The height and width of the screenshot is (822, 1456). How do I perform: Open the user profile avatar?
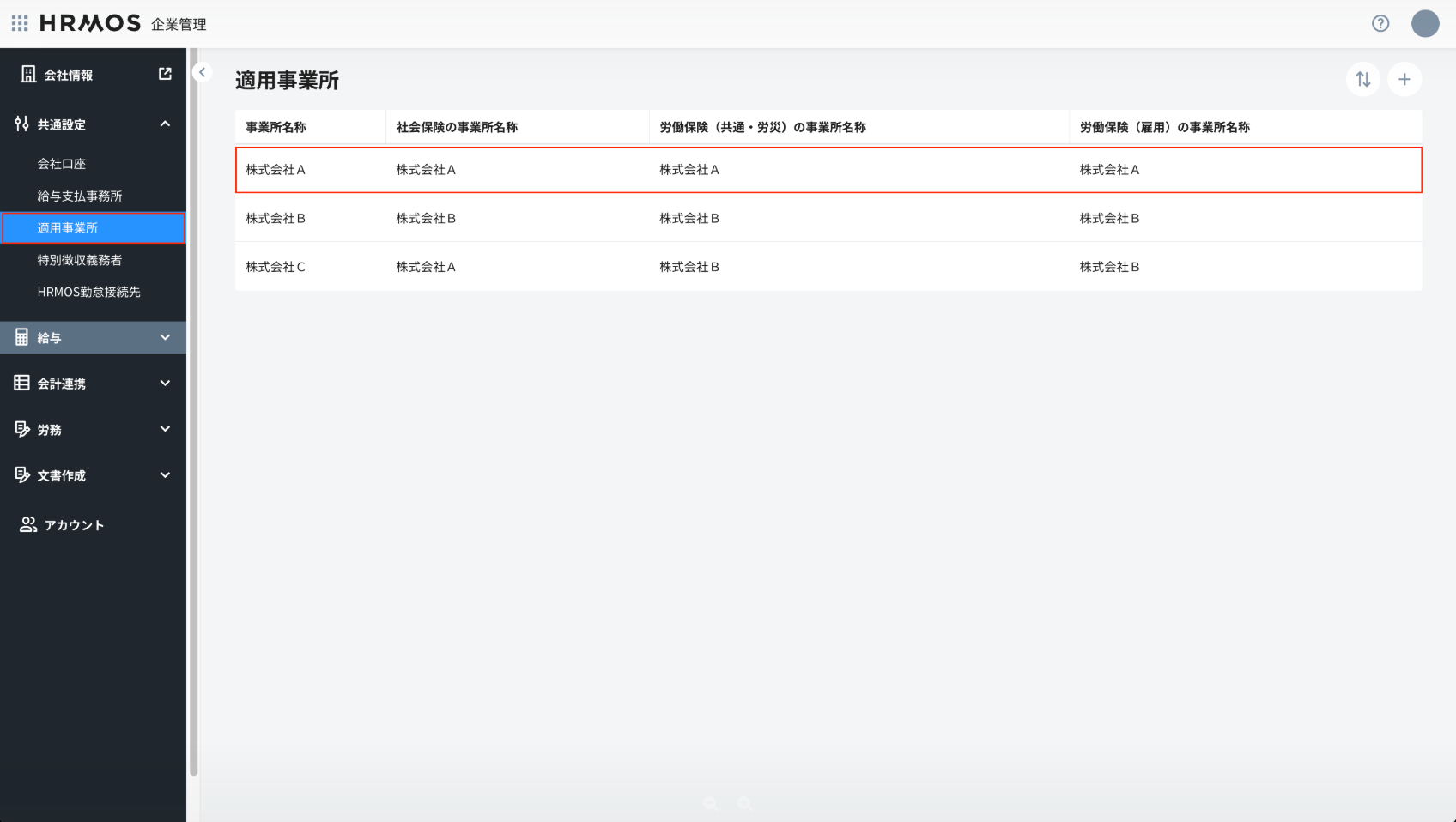1425,24
